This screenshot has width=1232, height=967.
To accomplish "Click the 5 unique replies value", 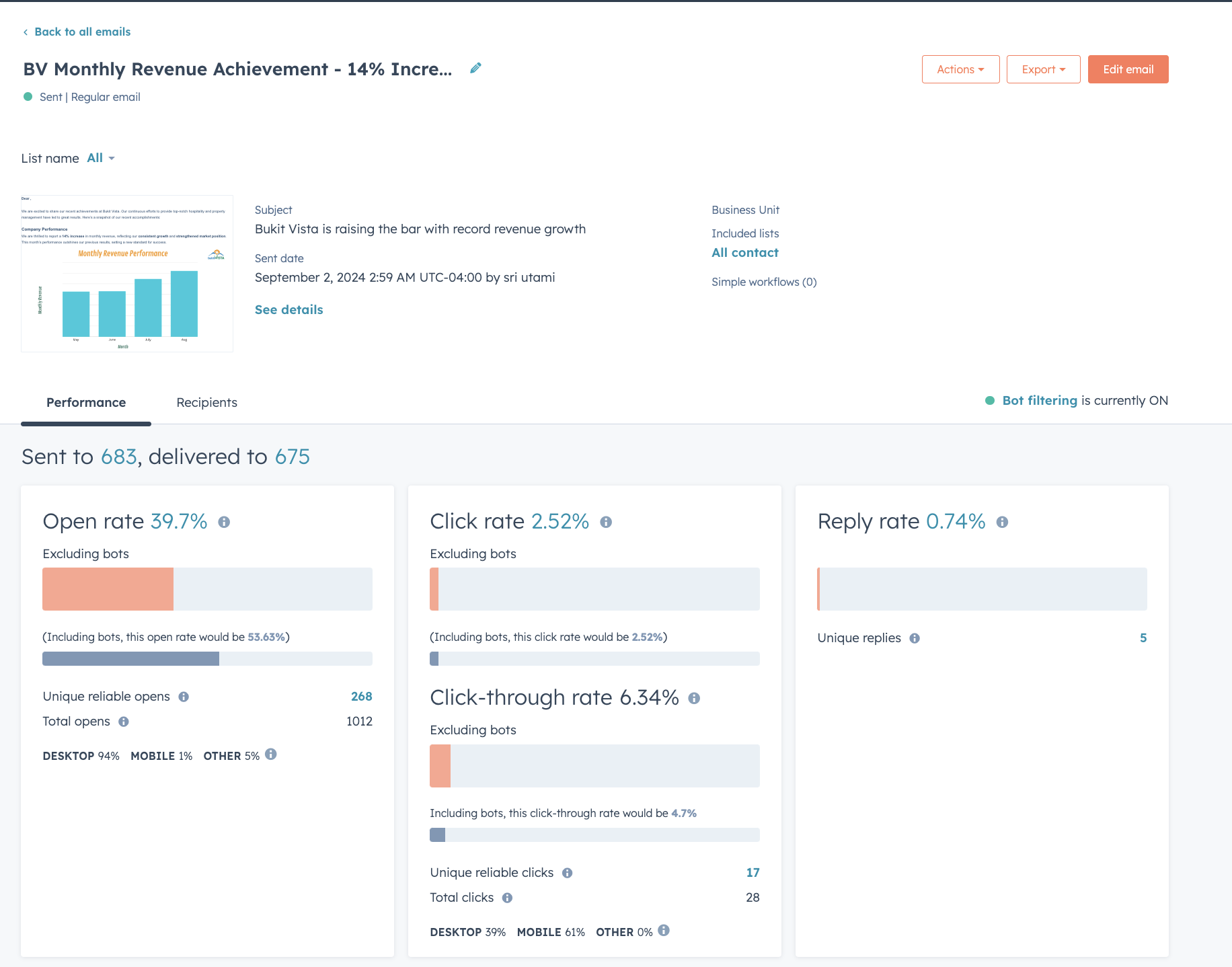I will (1143, 638).
